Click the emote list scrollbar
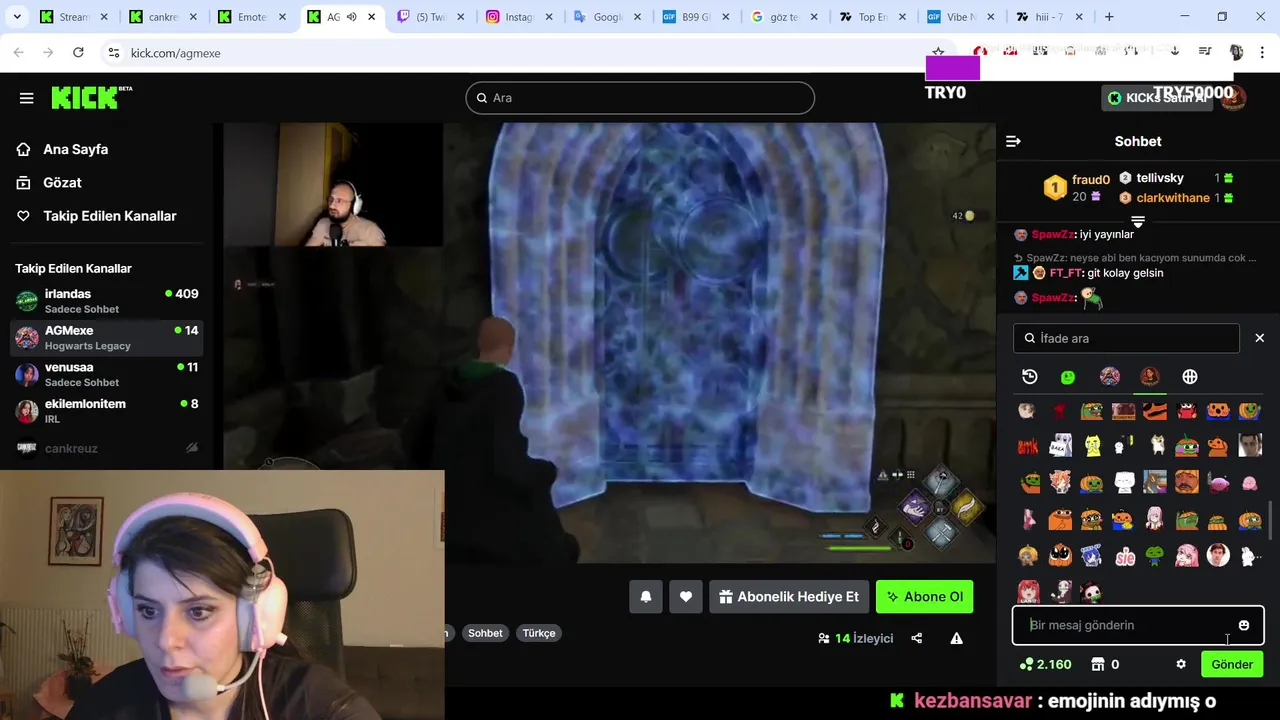1280x720 pixels. (x=1272, y=520)
